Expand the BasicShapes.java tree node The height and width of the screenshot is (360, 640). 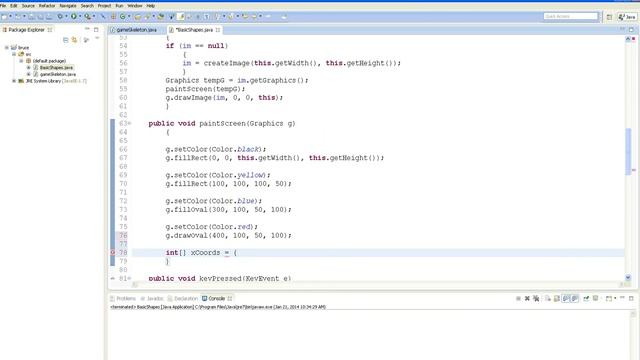click(29, 67)
